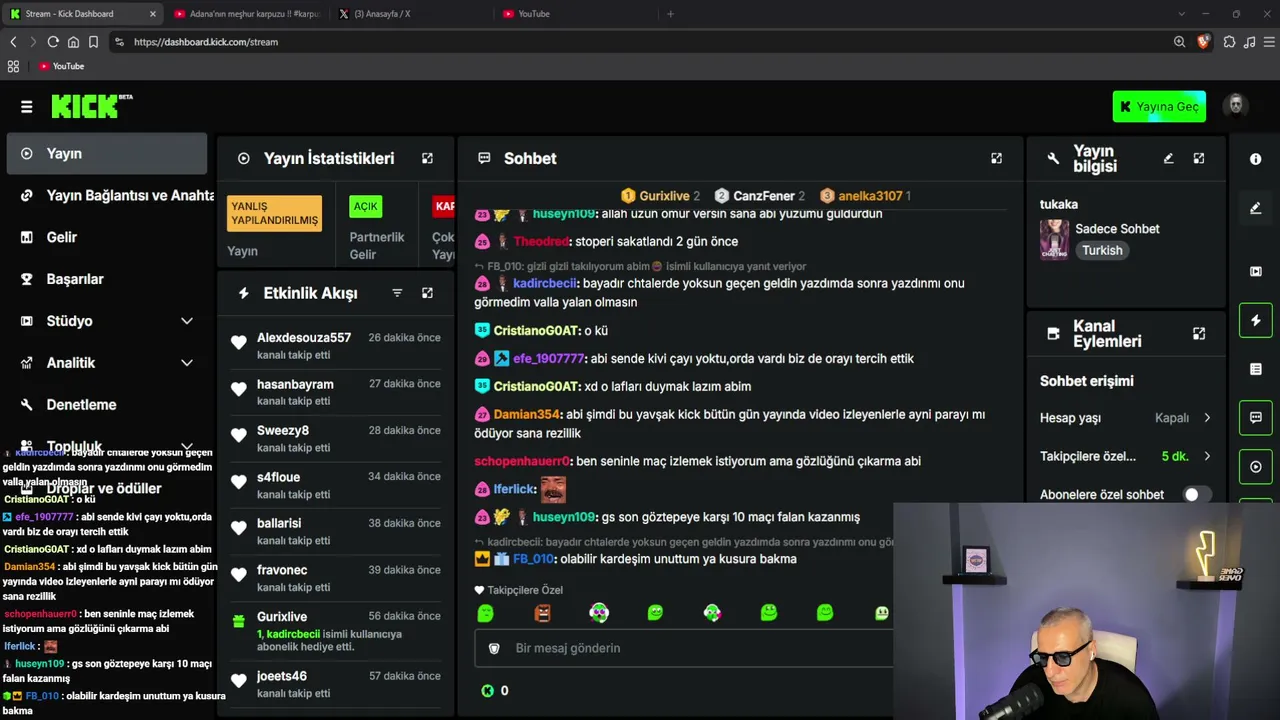The image size is (1280, 720).
Task: Expand the Stüdyo sidebar section
Action: [x=187, y=321]
